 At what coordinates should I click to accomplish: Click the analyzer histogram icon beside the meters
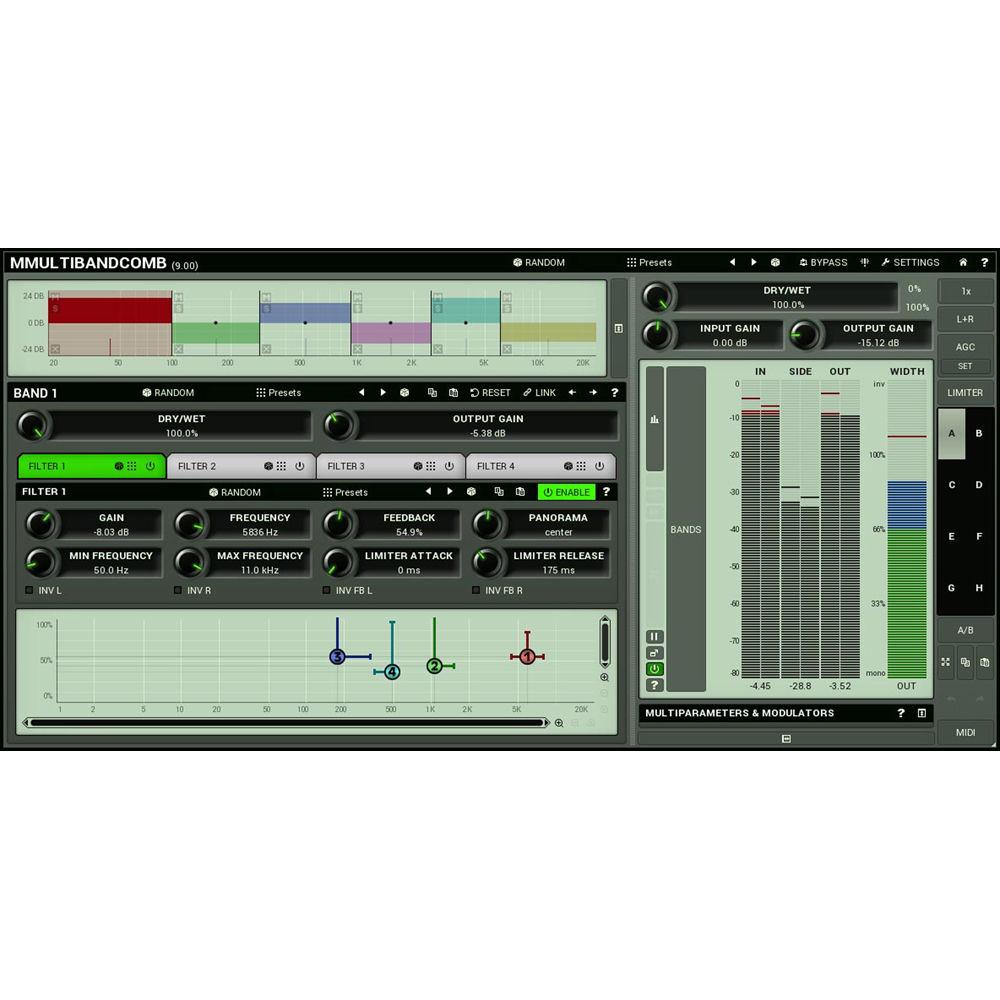coord(654,419)
